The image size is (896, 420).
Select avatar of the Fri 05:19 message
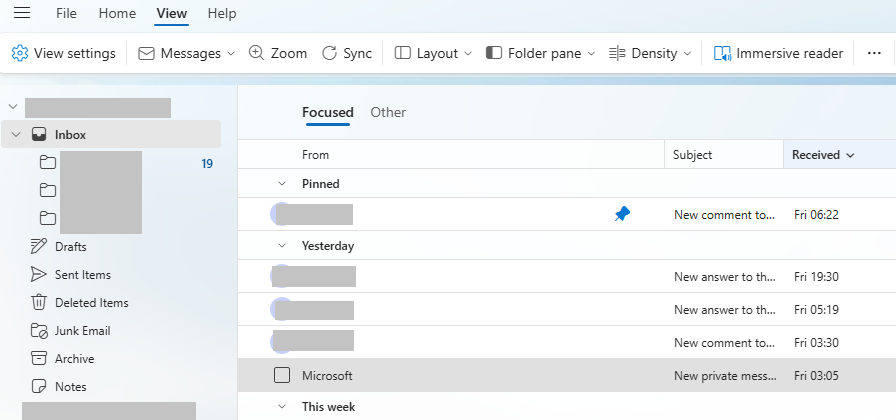280,309
